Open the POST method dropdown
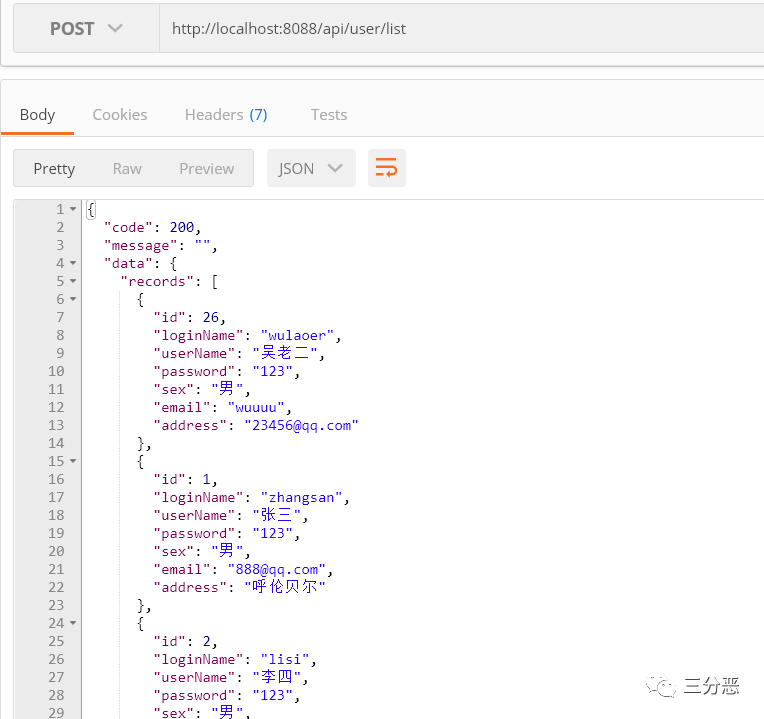Screen dimensions: 764x719 click(x=86, y=28)
